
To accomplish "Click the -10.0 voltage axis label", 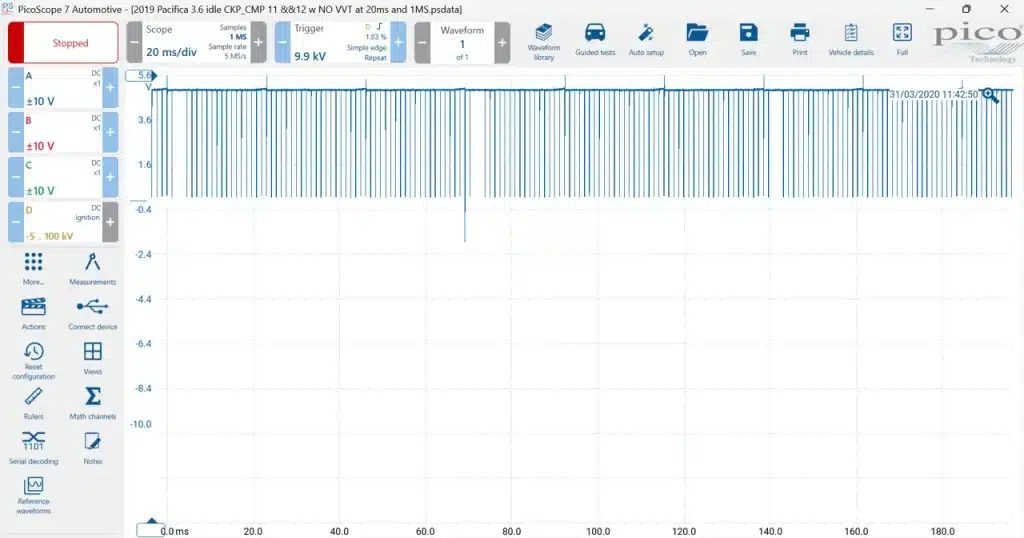I will coord(140,424).
